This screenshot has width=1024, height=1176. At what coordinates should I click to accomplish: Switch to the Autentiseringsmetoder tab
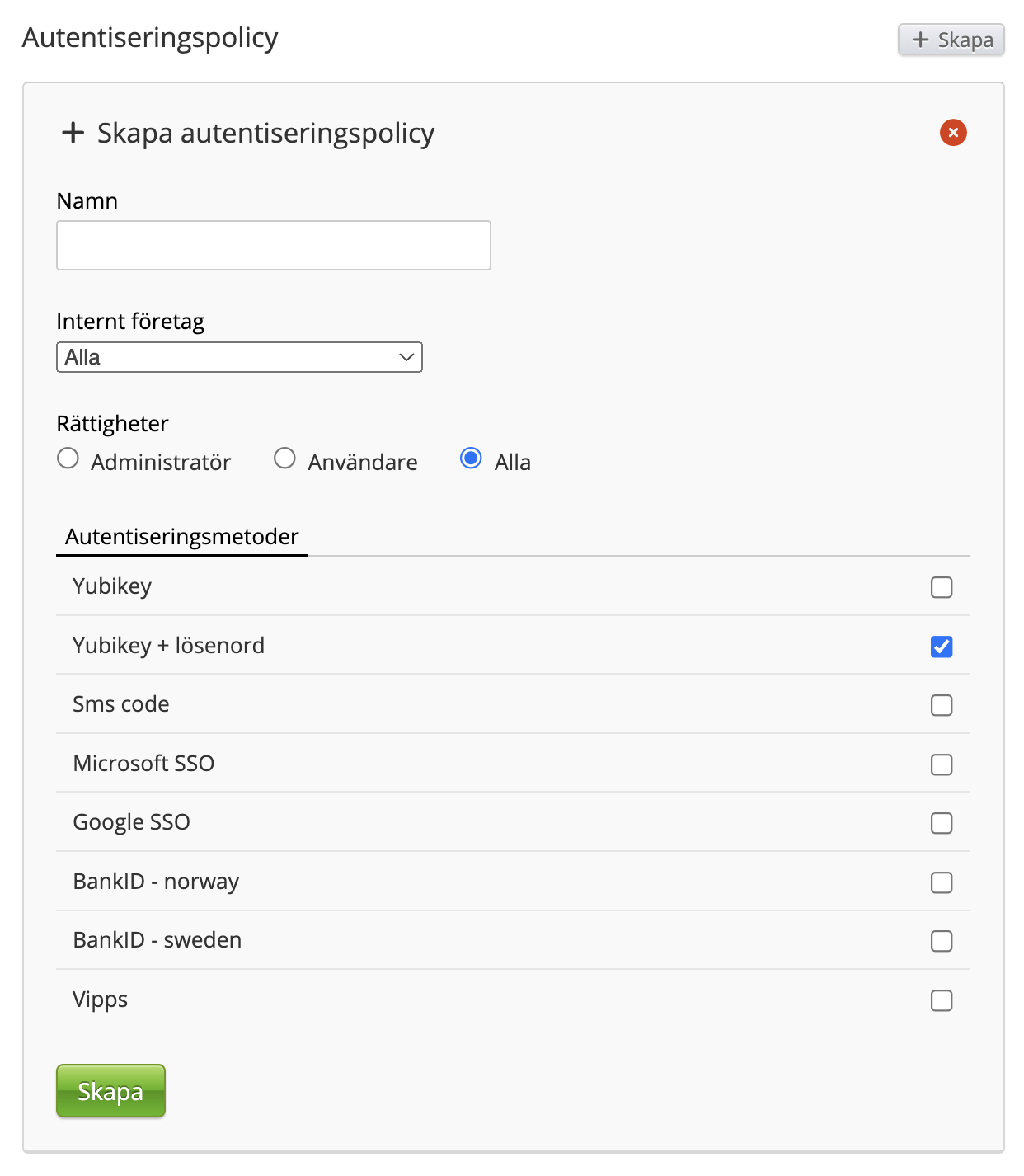[181, 537]
